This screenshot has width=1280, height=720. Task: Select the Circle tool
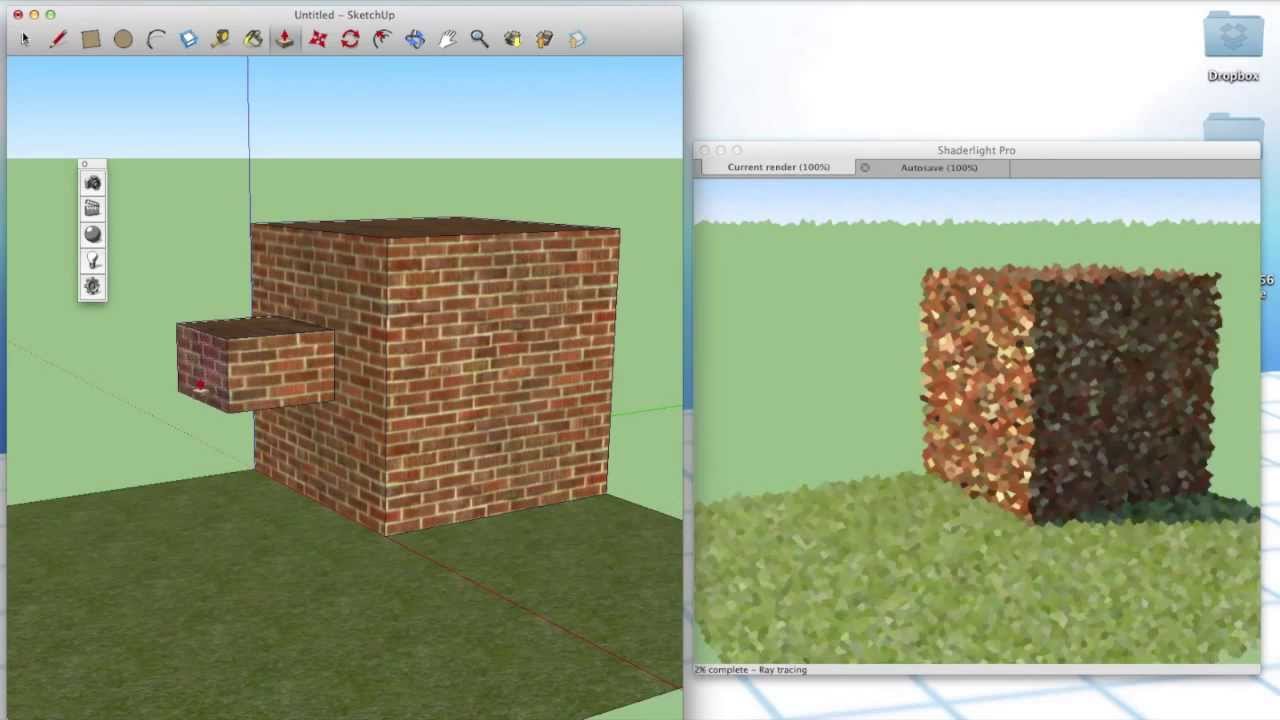pos(123,39)
